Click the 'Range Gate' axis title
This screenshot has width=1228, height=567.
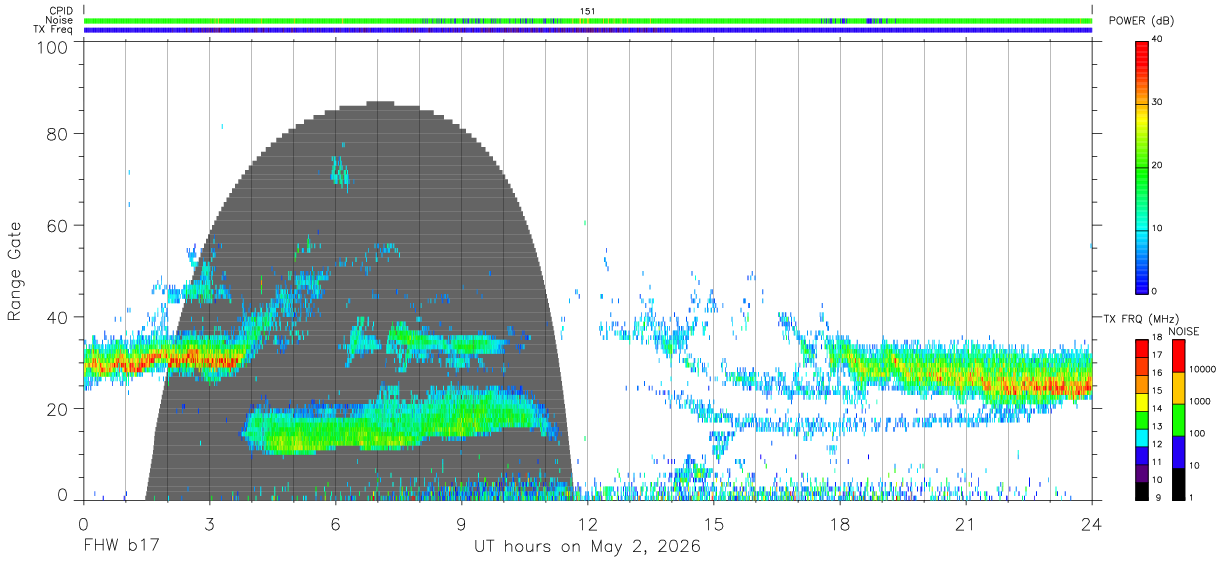click(x=16, y=272)
